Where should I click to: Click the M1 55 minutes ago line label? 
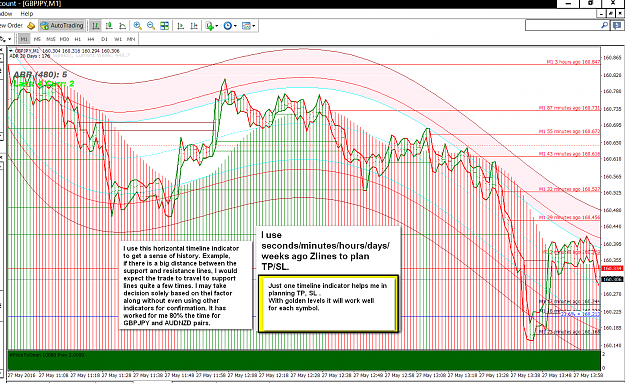pos(569,131)
